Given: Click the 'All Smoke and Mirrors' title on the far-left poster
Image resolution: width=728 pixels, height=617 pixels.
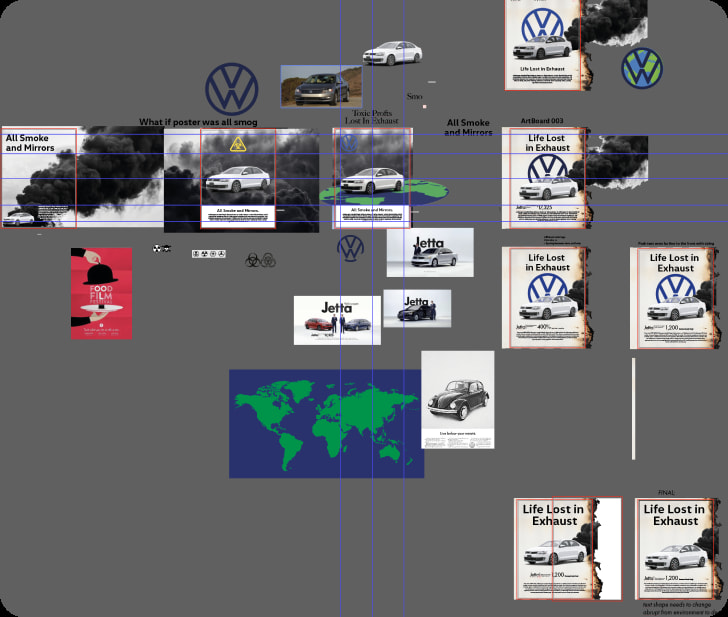Looking at the screenshot, I should (x=30, y=143).
